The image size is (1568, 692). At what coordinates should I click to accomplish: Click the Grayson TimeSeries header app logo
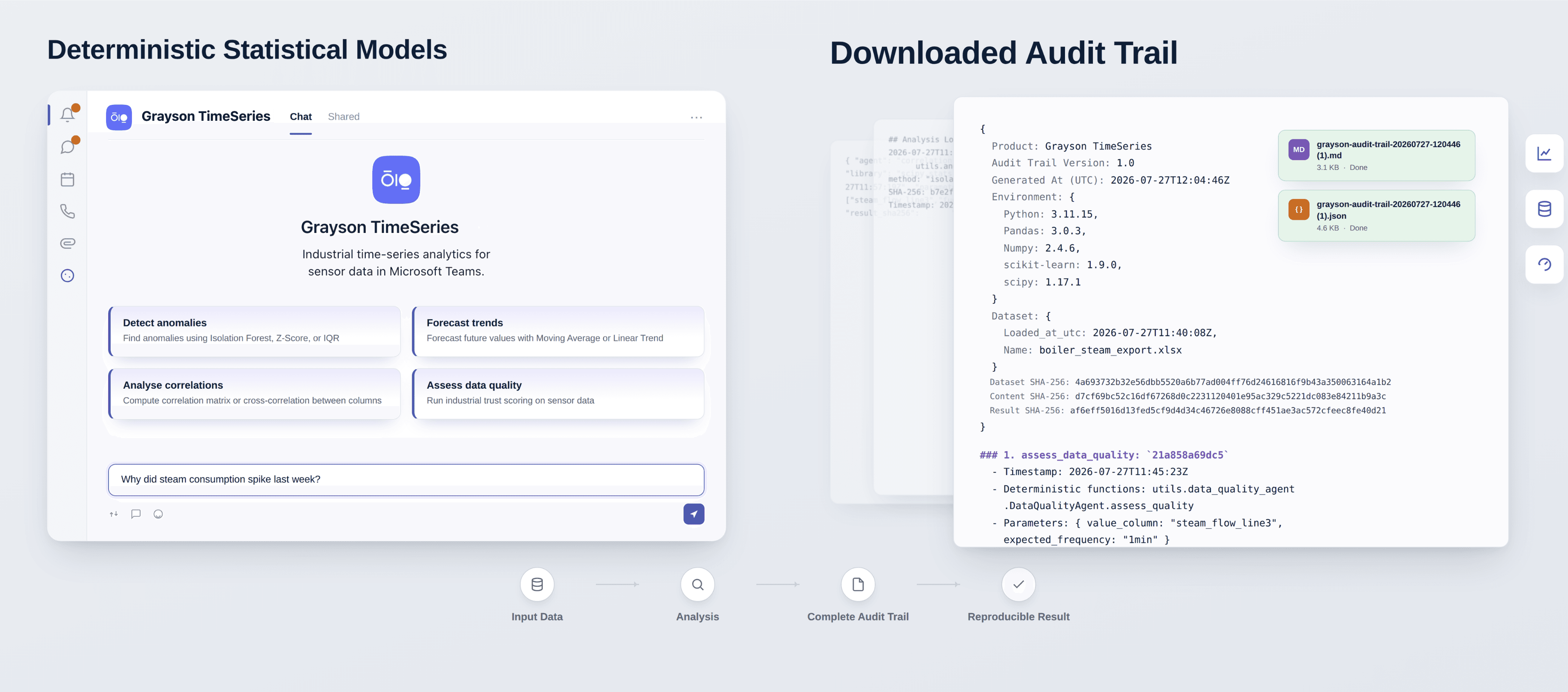pos(119,117)
